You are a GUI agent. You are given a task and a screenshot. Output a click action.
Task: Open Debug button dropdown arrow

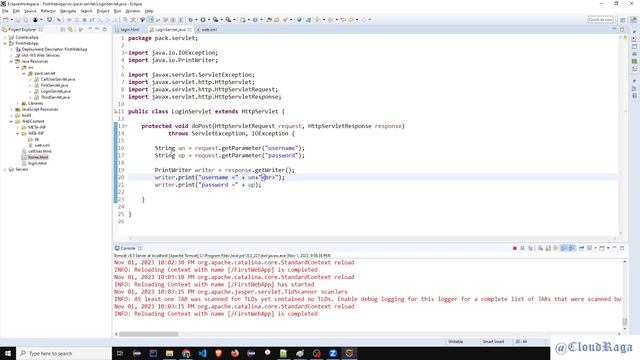tap(196, 20)
